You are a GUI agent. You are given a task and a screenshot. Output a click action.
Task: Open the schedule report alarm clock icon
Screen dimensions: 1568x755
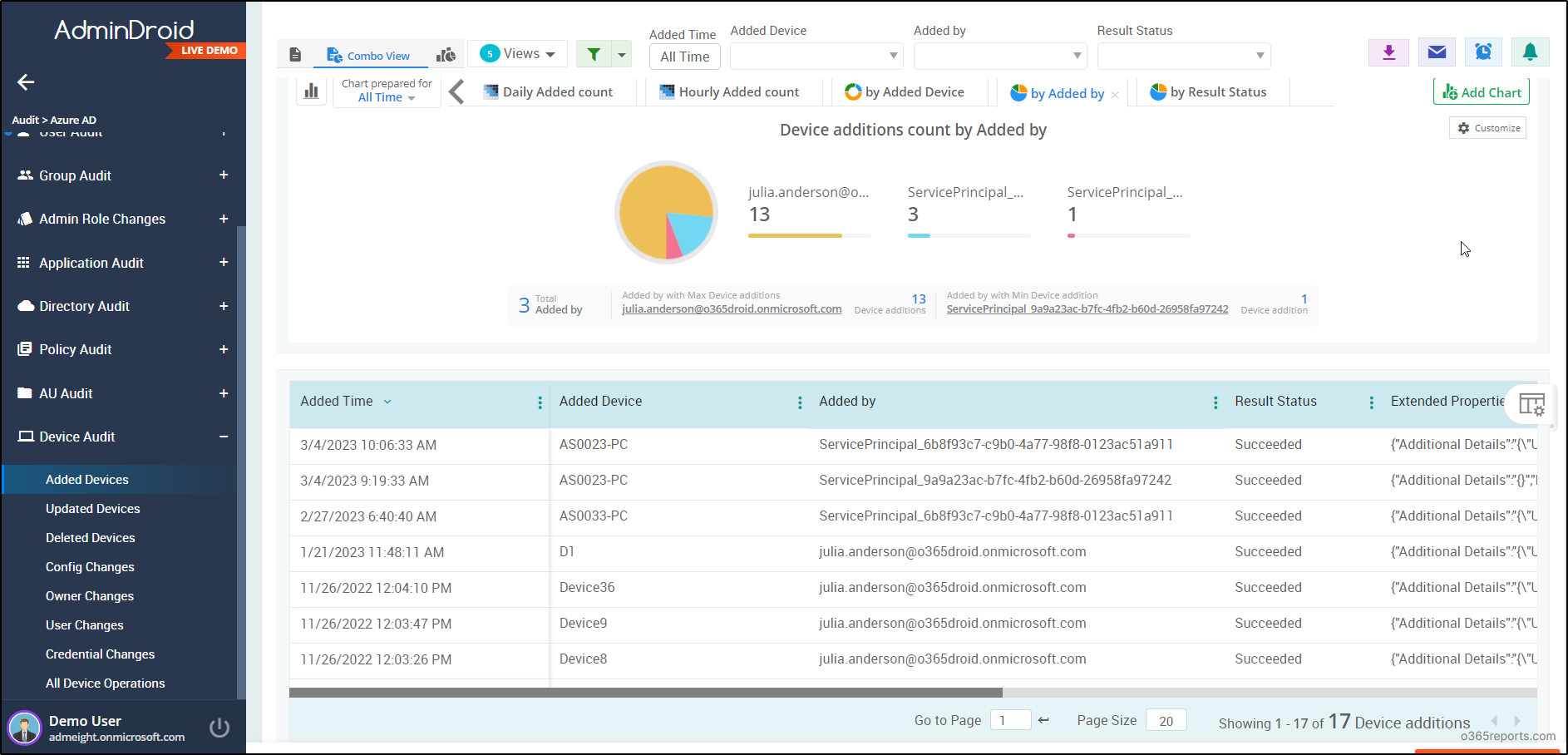(1483, 52)
